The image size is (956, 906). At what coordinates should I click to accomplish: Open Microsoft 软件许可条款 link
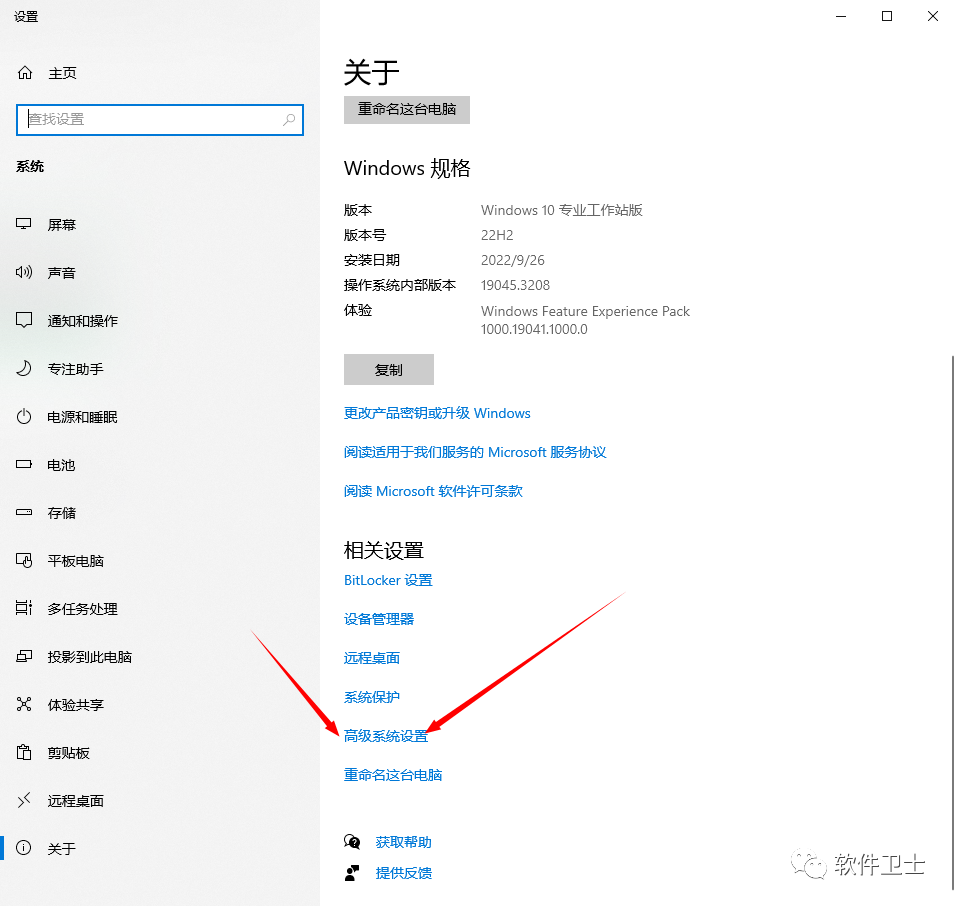(x=433, y=491)
